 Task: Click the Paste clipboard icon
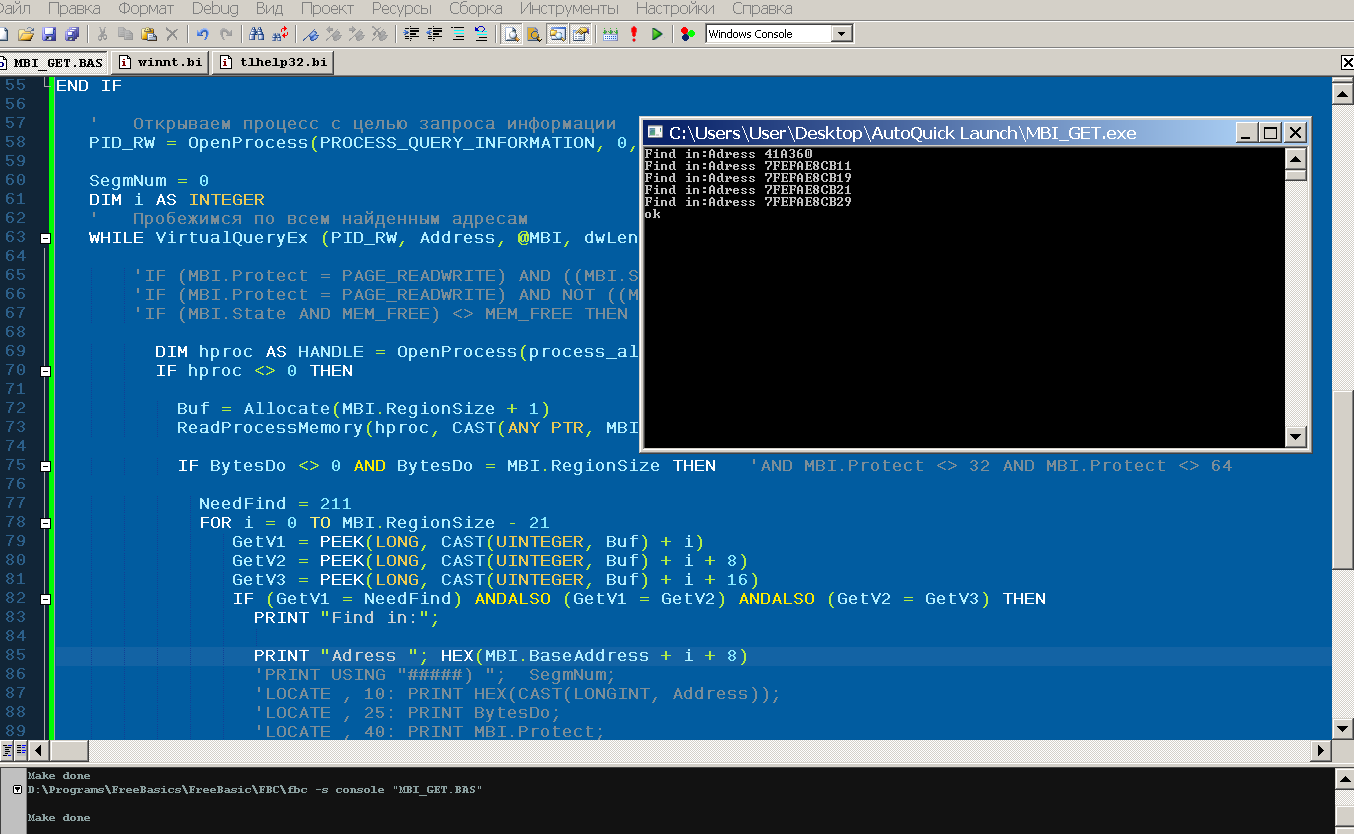click(x=148, y=34)
